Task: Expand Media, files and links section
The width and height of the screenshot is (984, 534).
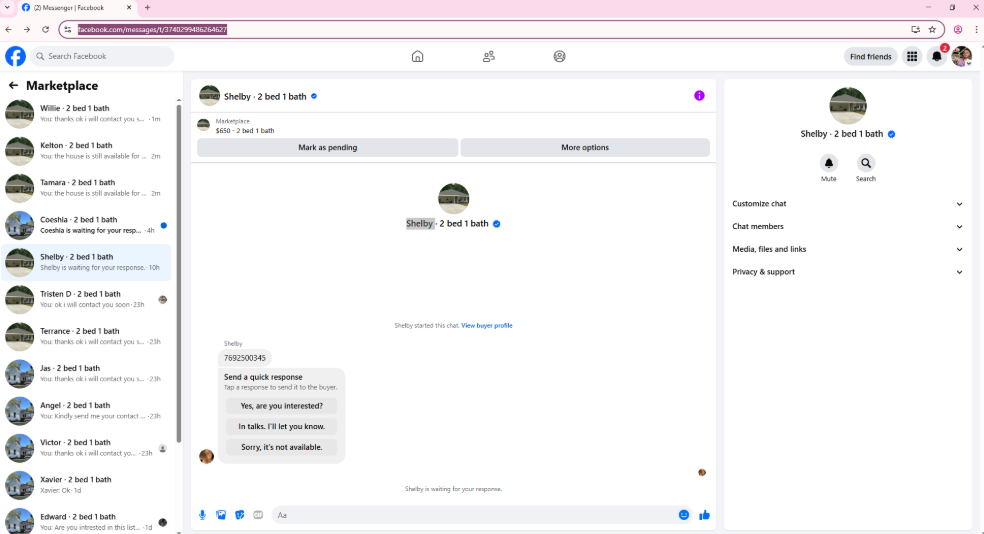Action: pos(847,249)
